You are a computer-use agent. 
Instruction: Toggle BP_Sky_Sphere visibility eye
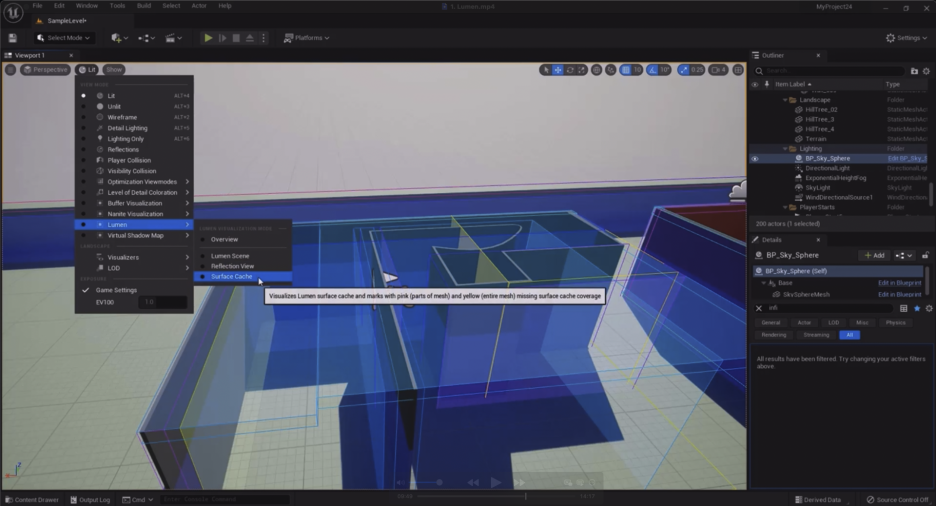tap(755, 159)
